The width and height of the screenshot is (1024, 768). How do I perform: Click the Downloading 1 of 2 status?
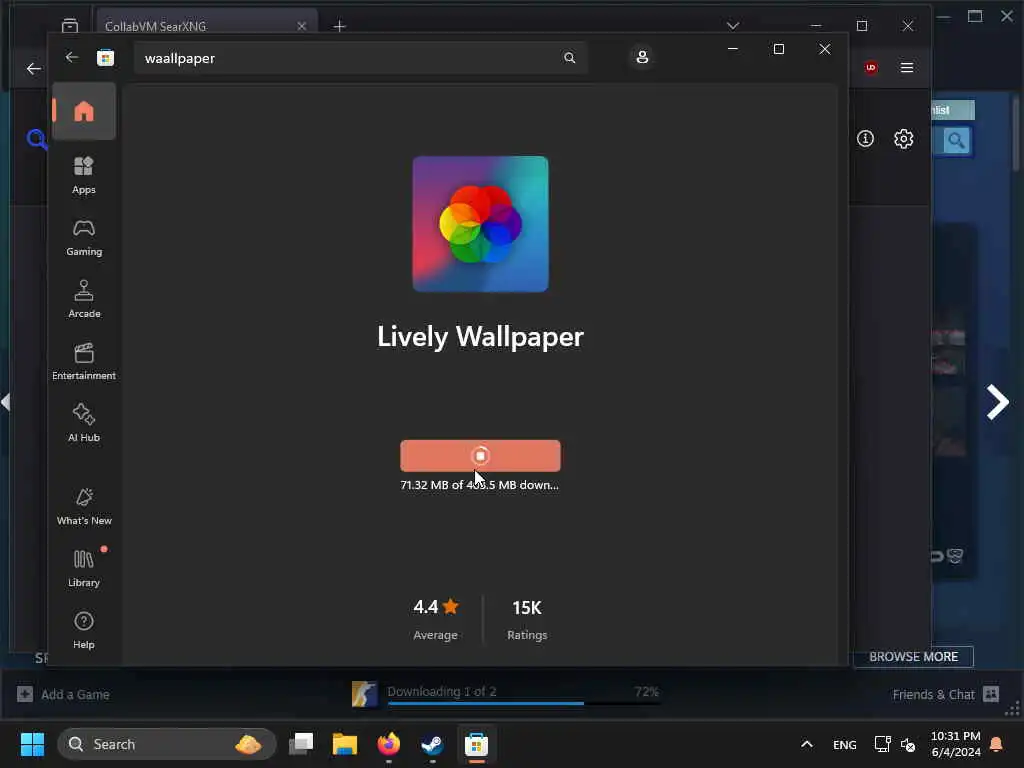click(441, 691)
